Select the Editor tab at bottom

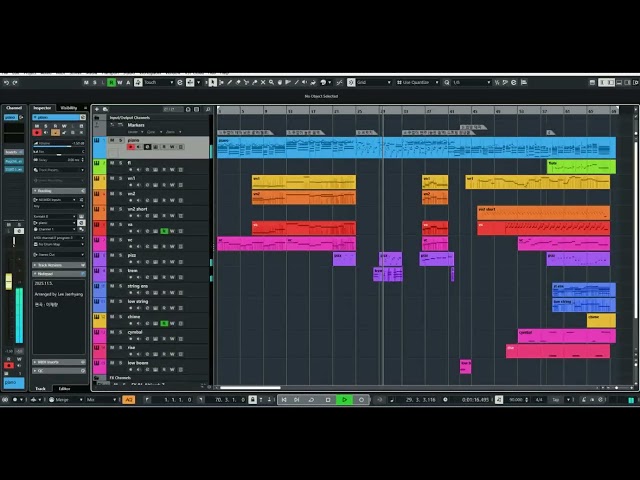(x=64, y=389)
